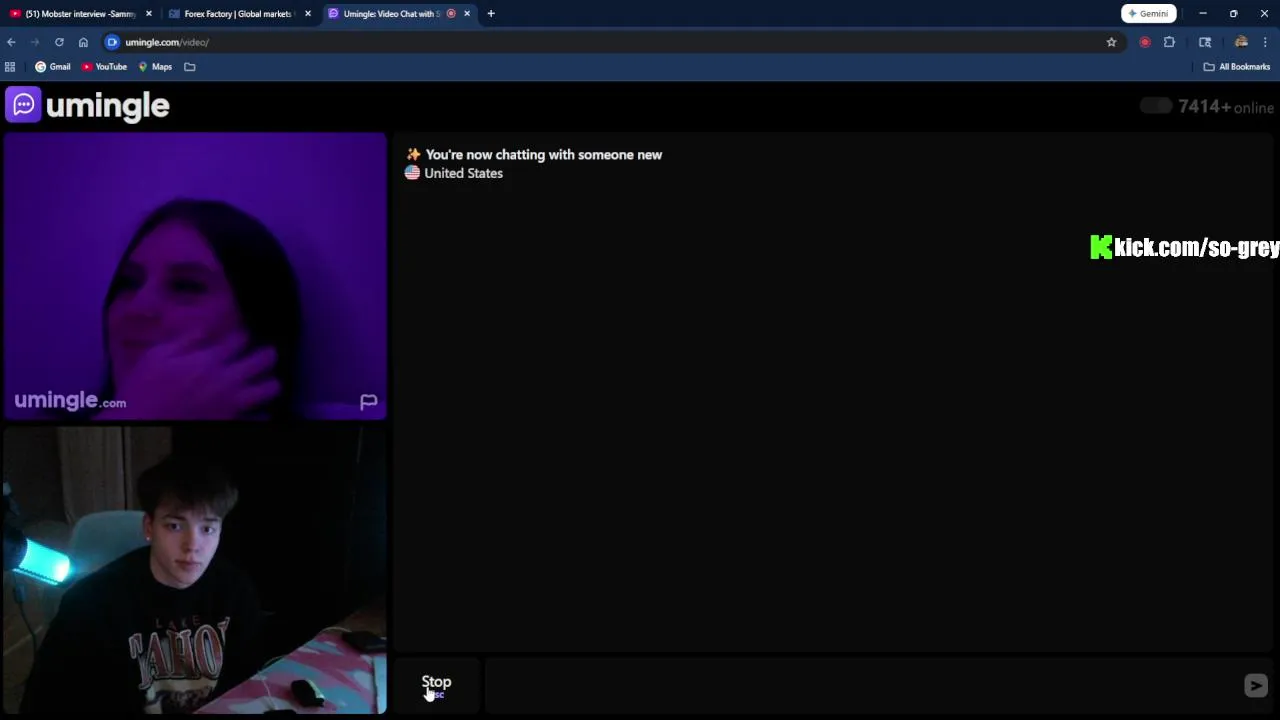
Task: Close the Forex Factory tab
Action: (308, 14)
